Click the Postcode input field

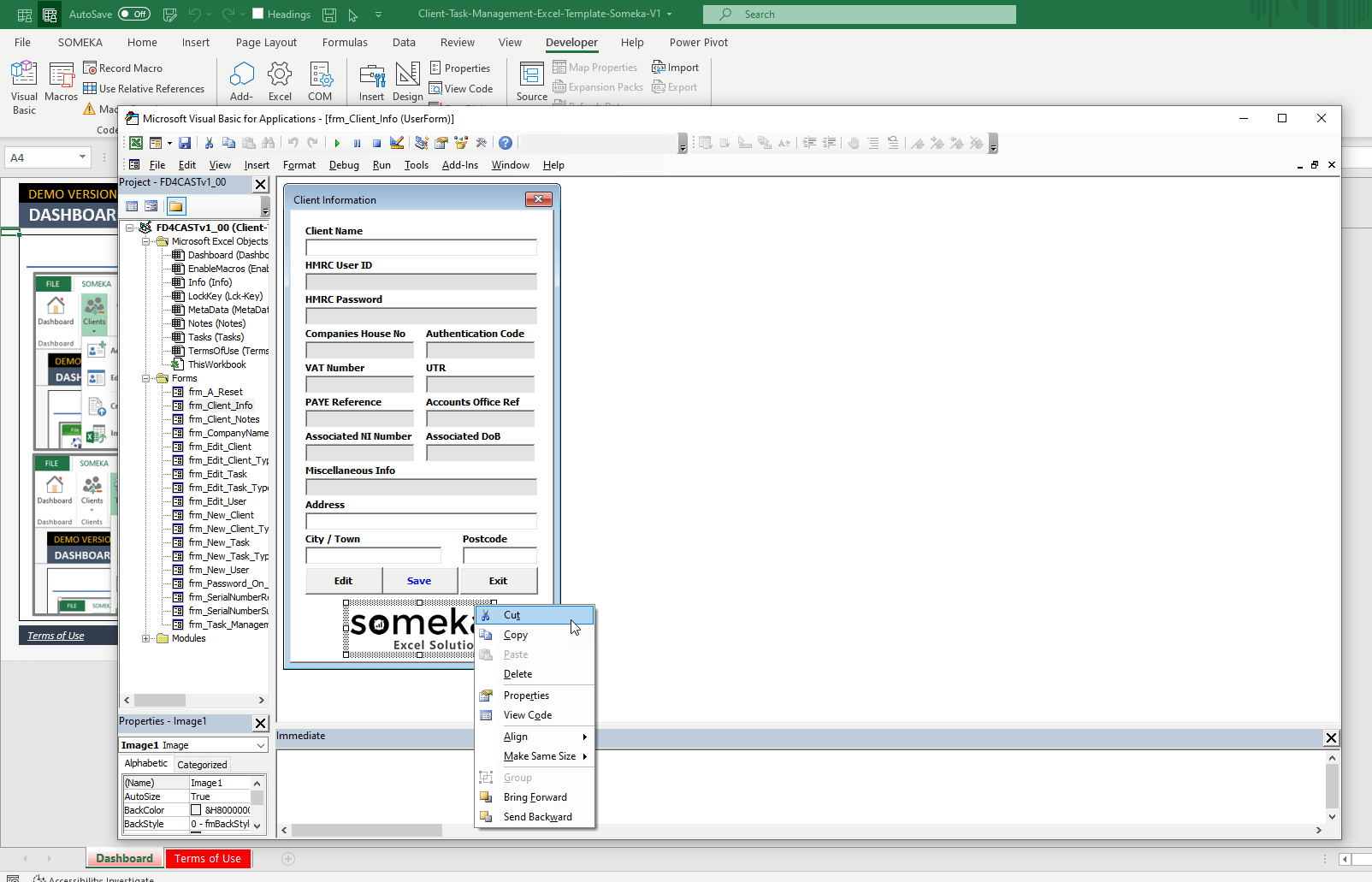pos(500,555)
